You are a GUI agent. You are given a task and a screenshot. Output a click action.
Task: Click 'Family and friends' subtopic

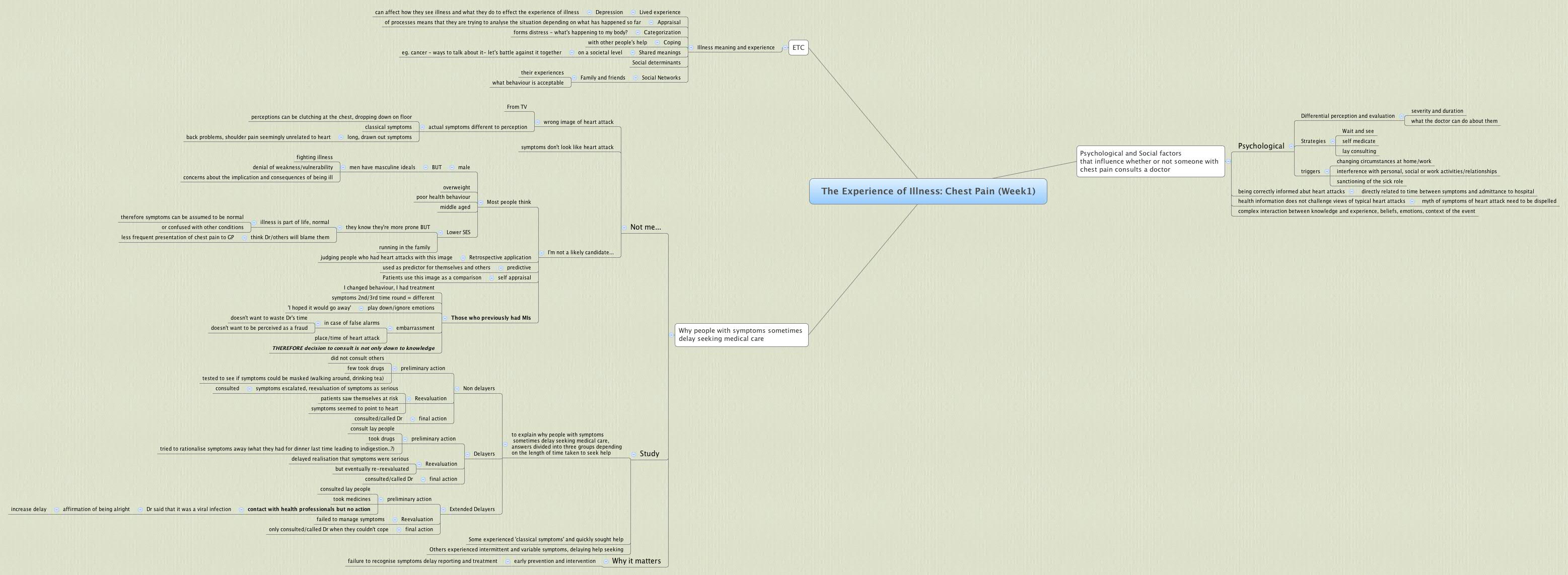[x=603, y=78]
